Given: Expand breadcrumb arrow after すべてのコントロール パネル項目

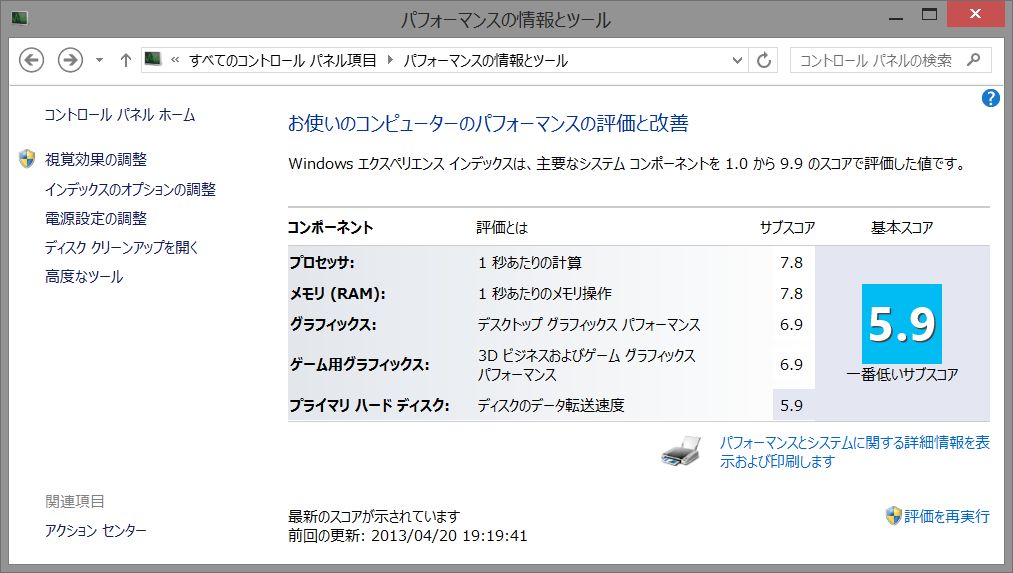Looking at the screenshot, I should point(390,60).
